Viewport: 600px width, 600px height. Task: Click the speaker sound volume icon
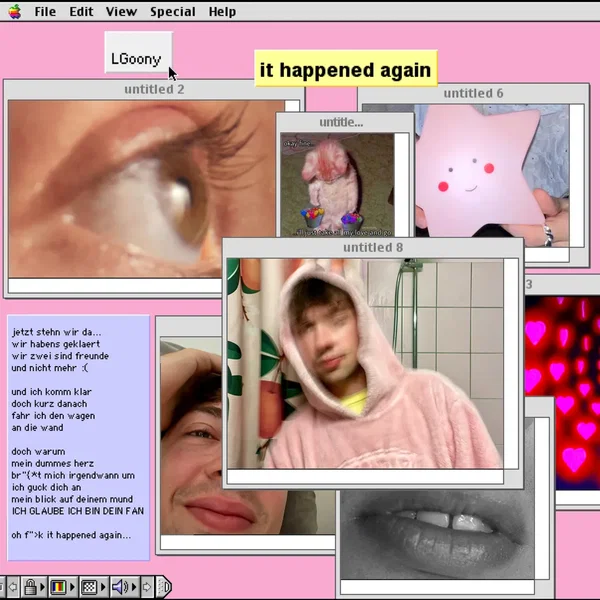click(x=119, y=587)
